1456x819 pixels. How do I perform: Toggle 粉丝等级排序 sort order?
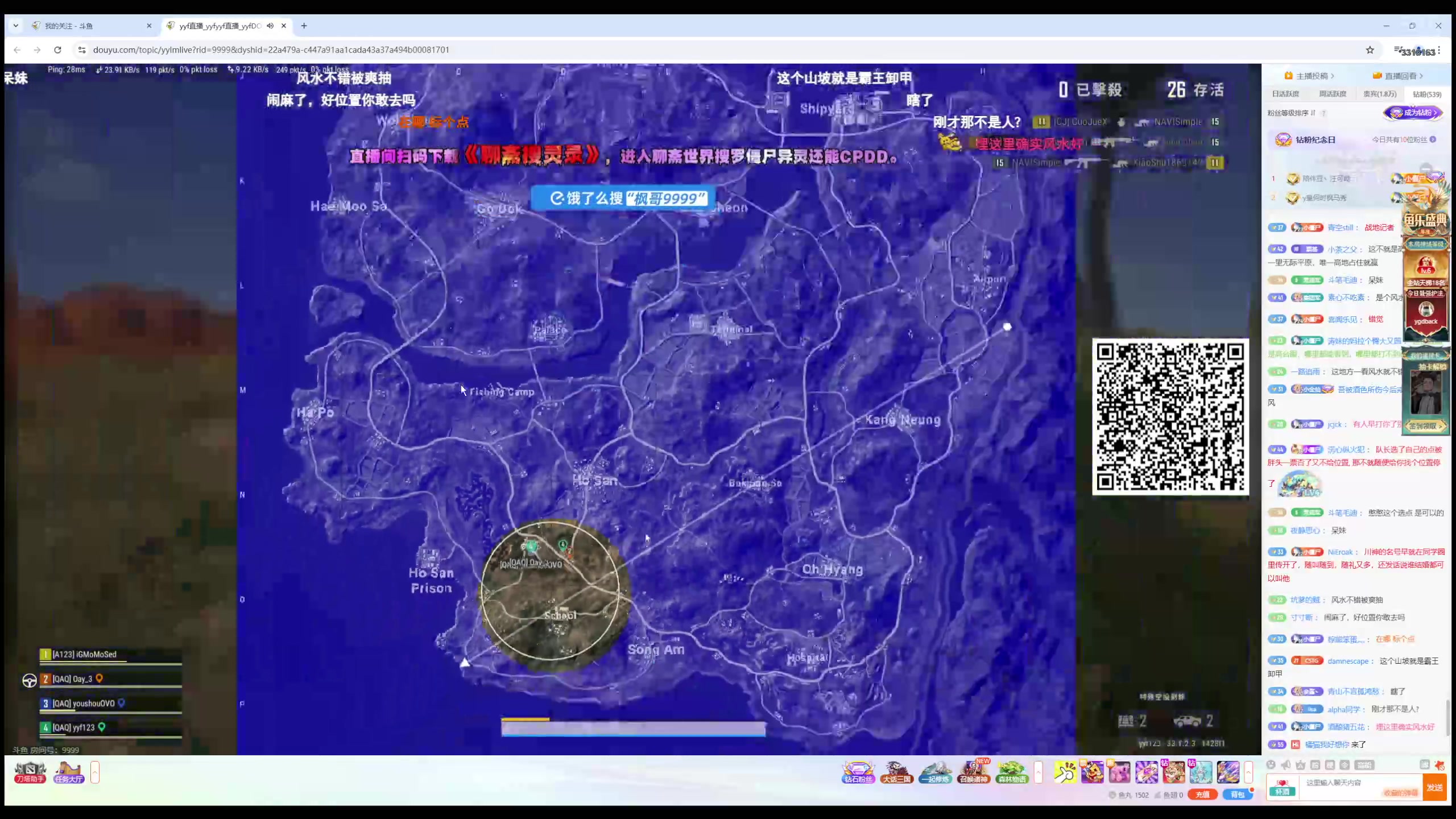[1292, 113]
